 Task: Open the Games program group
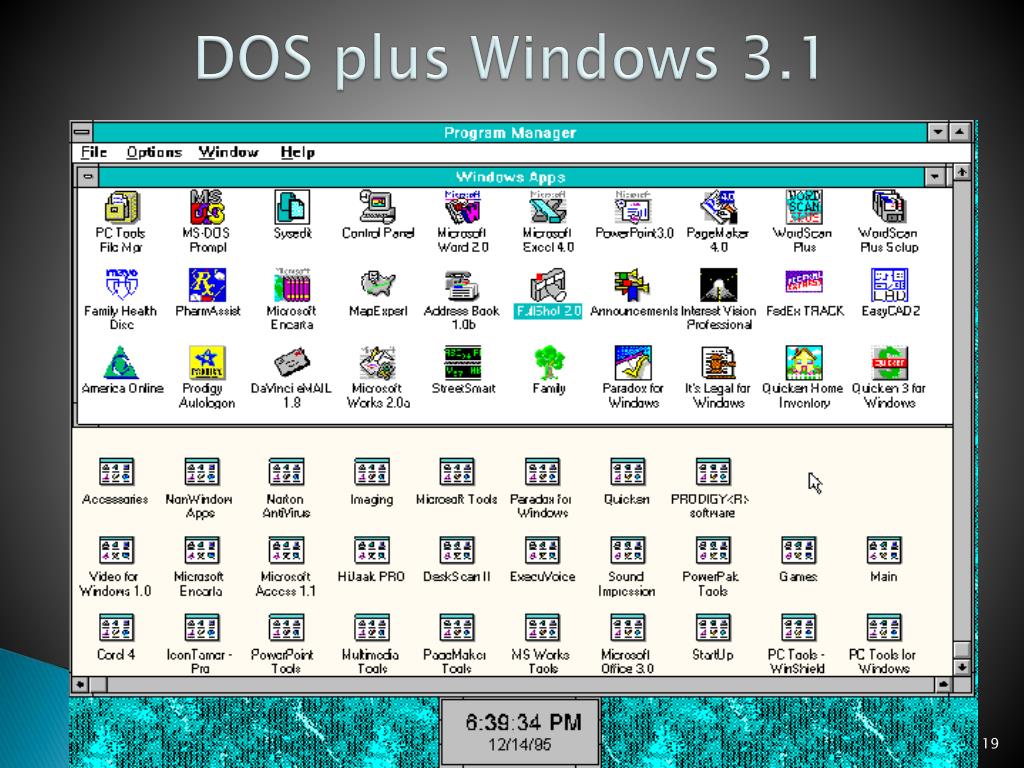click(x=798, y=550)
